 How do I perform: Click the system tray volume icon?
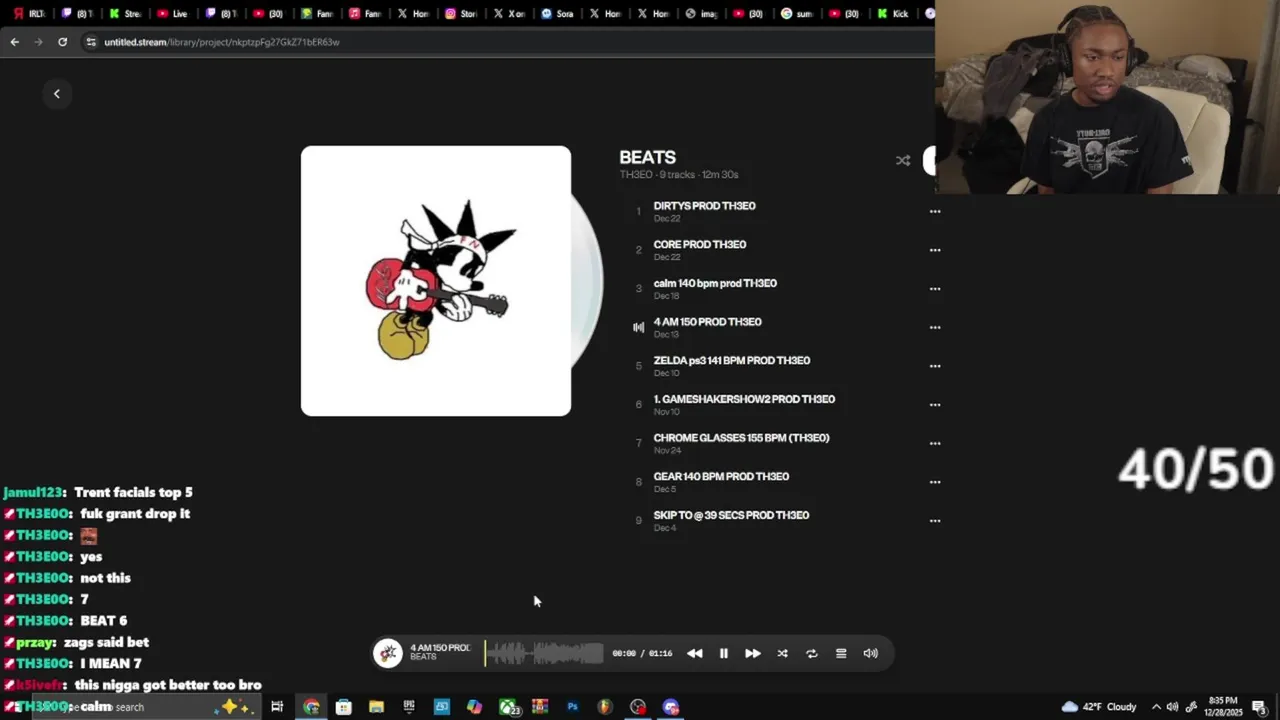coord(1172,707)
